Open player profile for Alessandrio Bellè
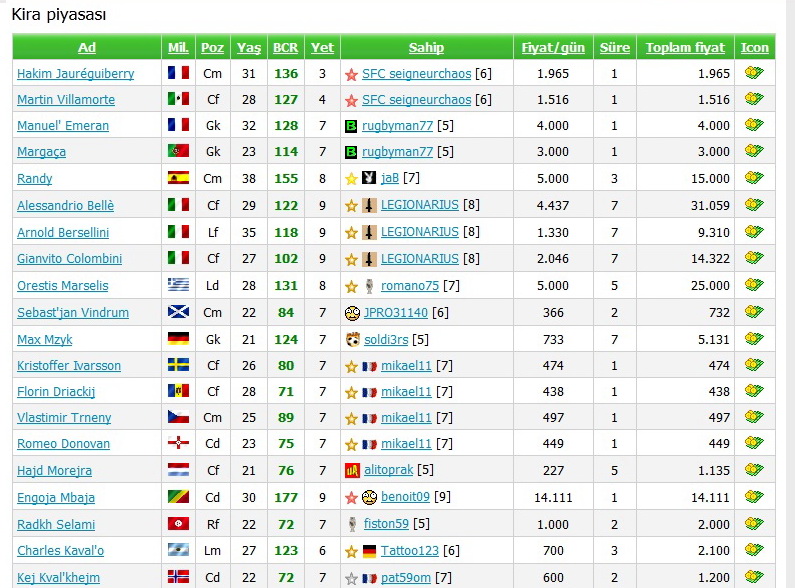 tap(65, 205)
